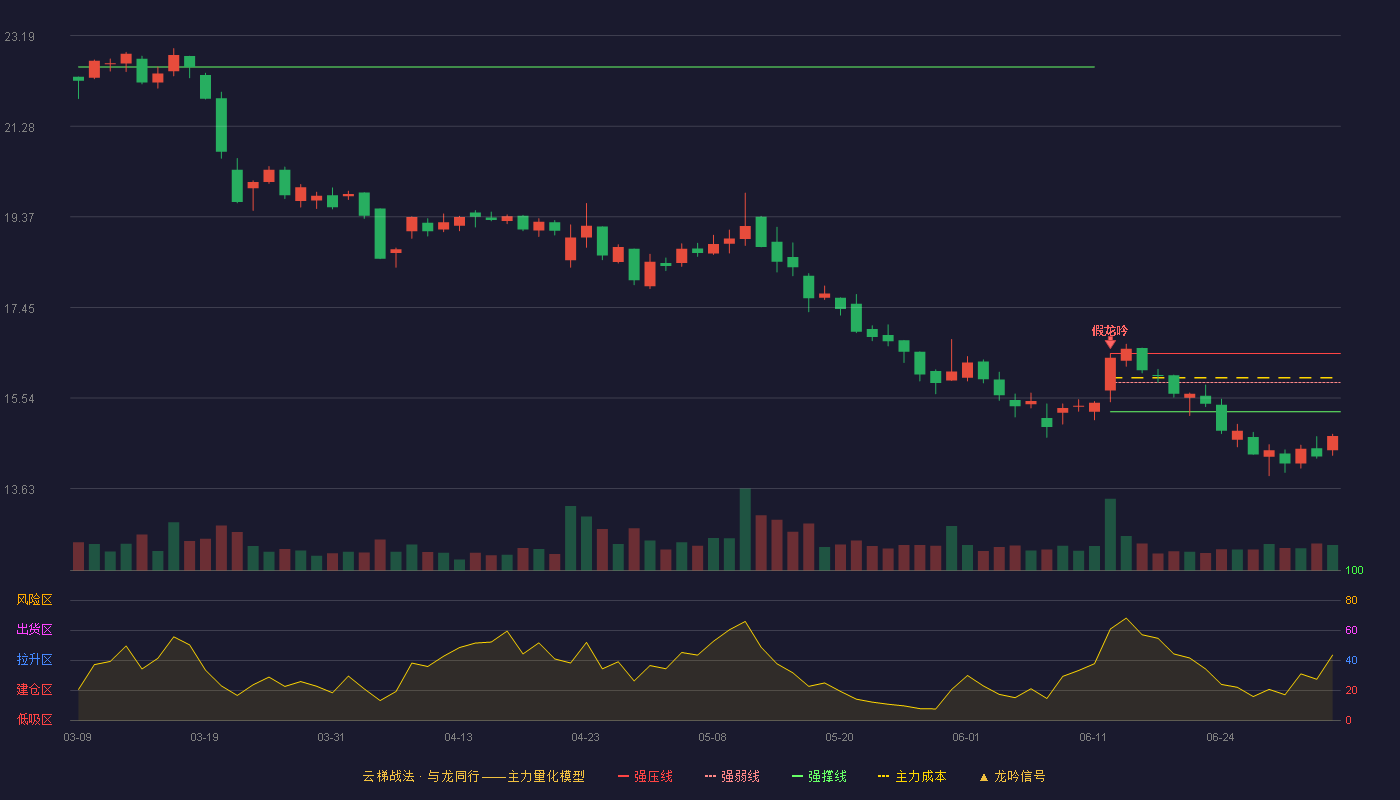The width and height of the screenshot is (1400, 800).
Task: Click the 06-24 date label
Action: point(1220,737)
